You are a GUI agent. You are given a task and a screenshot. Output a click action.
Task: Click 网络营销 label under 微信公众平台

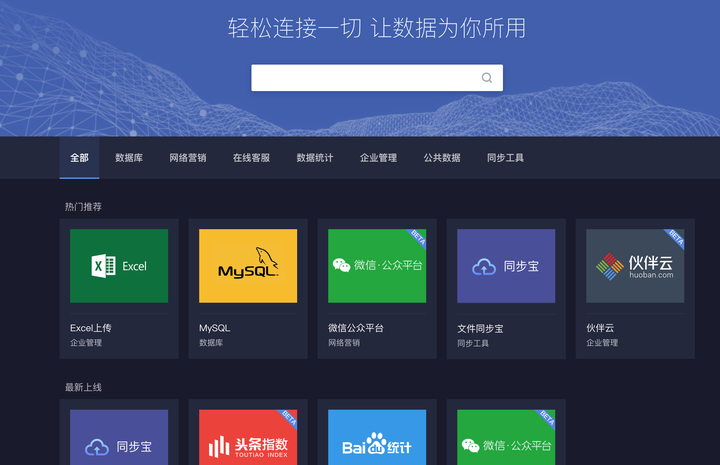point(344,342)
